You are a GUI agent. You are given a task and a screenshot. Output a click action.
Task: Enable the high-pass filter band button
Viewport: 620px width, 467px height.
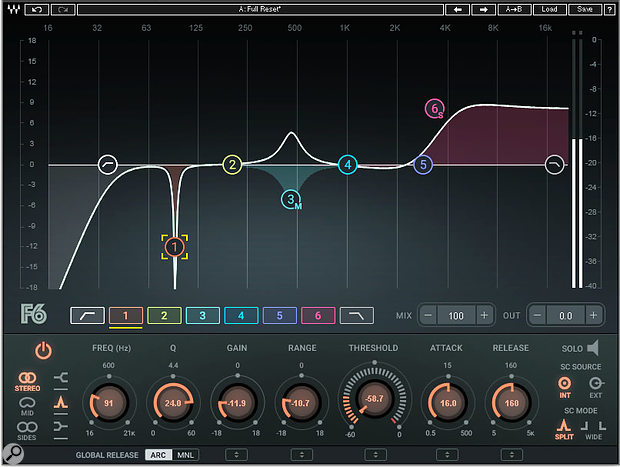[86, 316]
